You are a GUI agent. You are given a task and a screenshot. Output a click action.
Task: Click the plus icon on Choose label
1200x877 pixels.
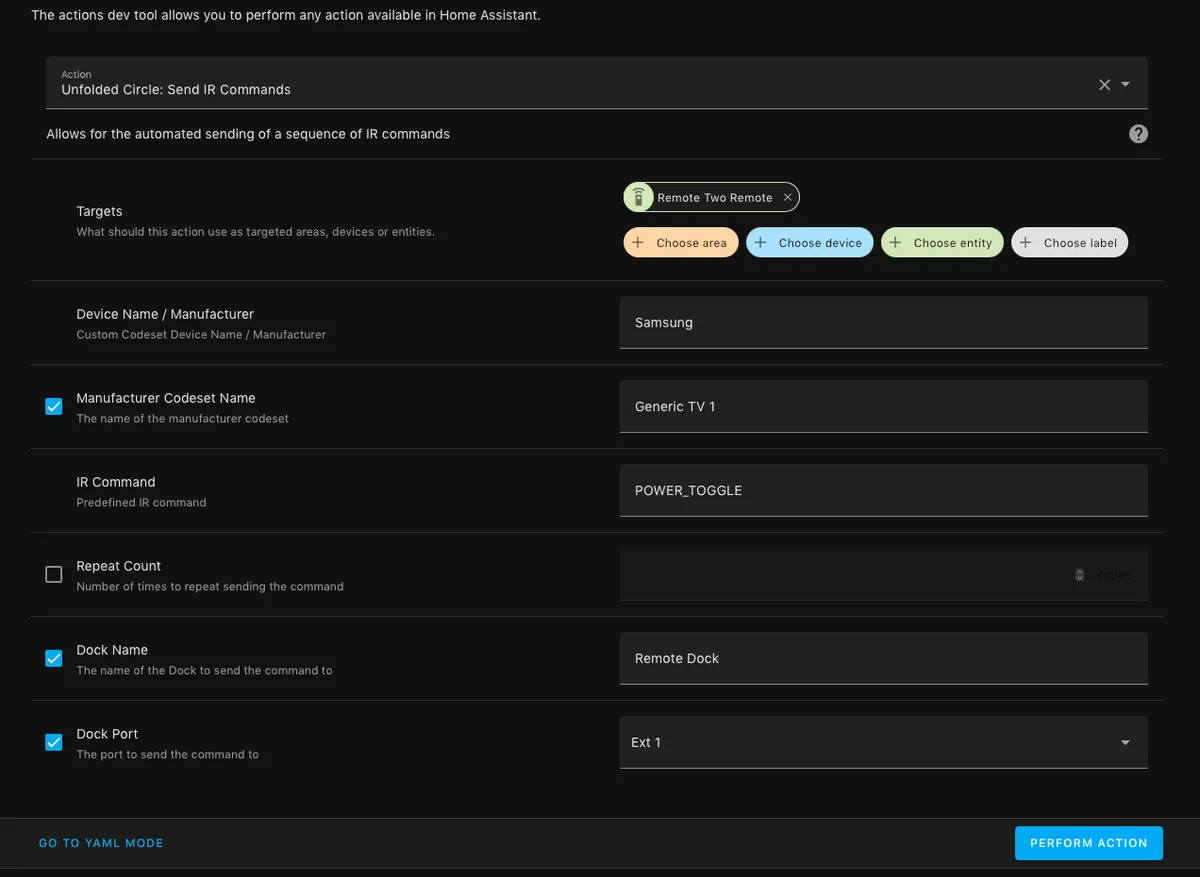[1025, 243]
